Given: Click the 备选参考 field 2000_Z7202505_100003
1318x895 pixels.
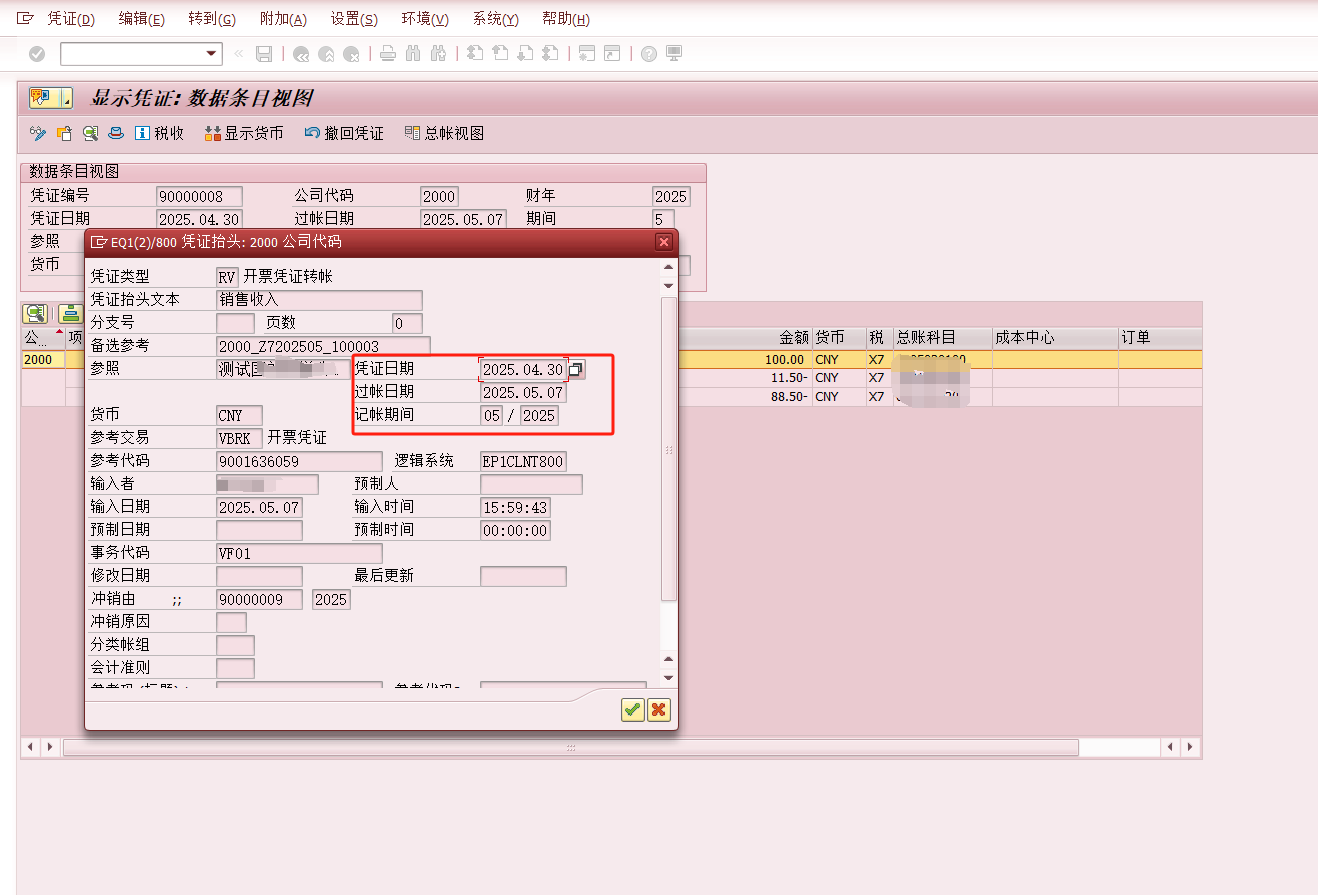Looking at the screenshot, I should [323, 346].
